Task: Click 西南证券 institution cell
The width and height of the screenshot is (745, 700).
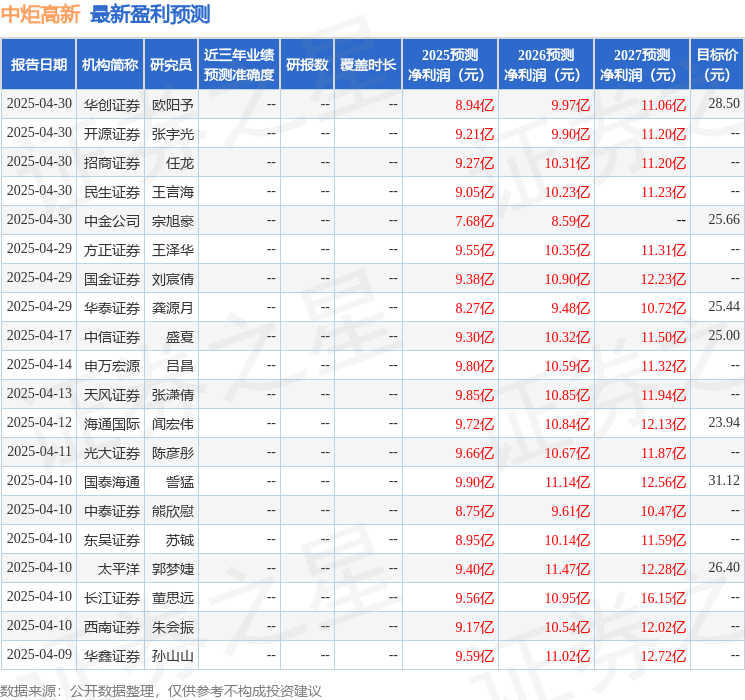Action: (x=112, y=627)
